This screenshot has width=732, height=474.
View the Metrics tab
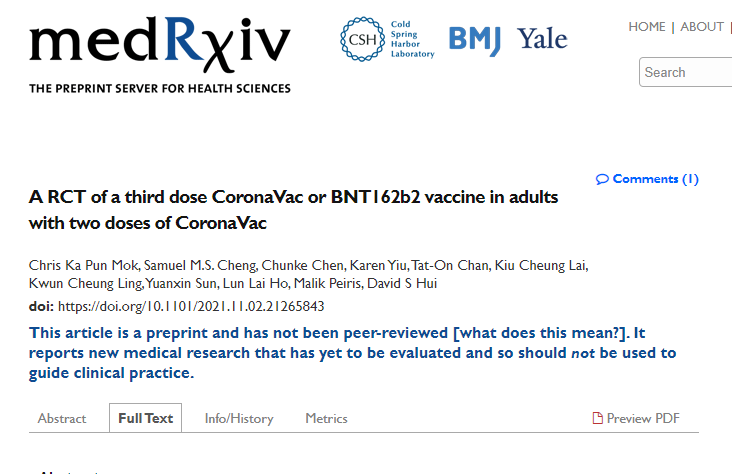click(326, 418)
